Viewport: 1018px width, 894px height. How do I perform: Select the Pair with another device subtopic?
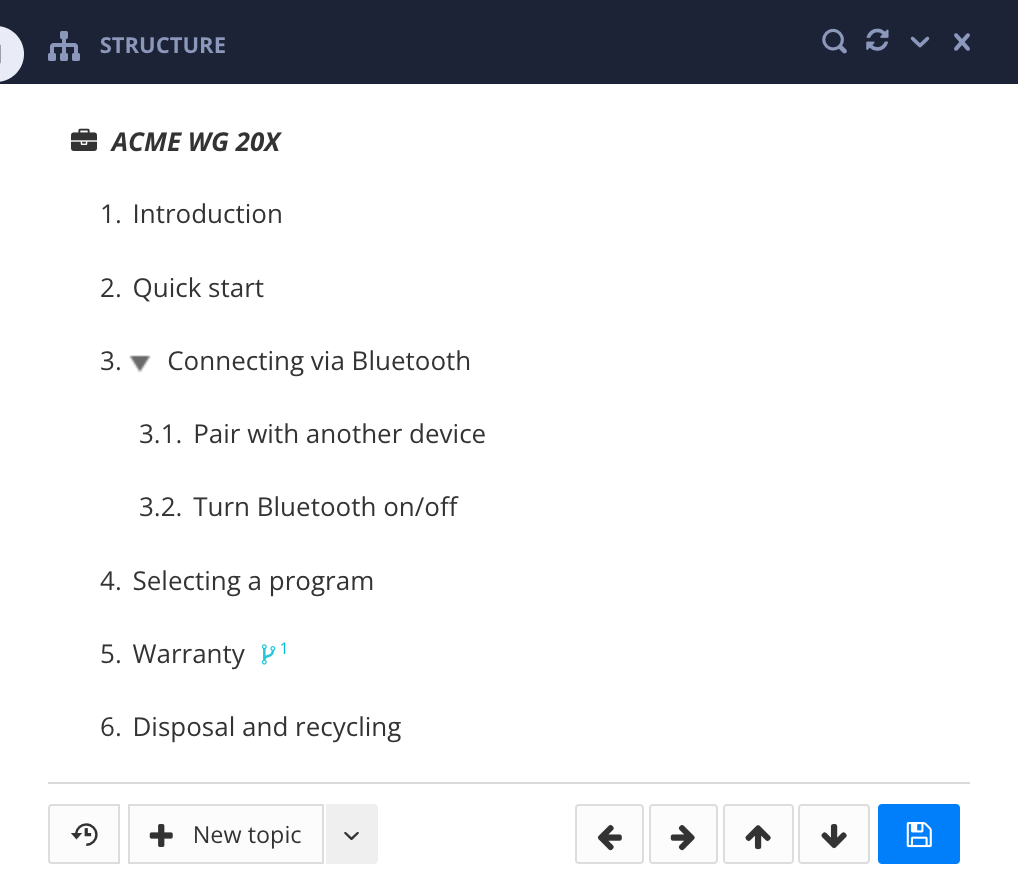[339, 434]
